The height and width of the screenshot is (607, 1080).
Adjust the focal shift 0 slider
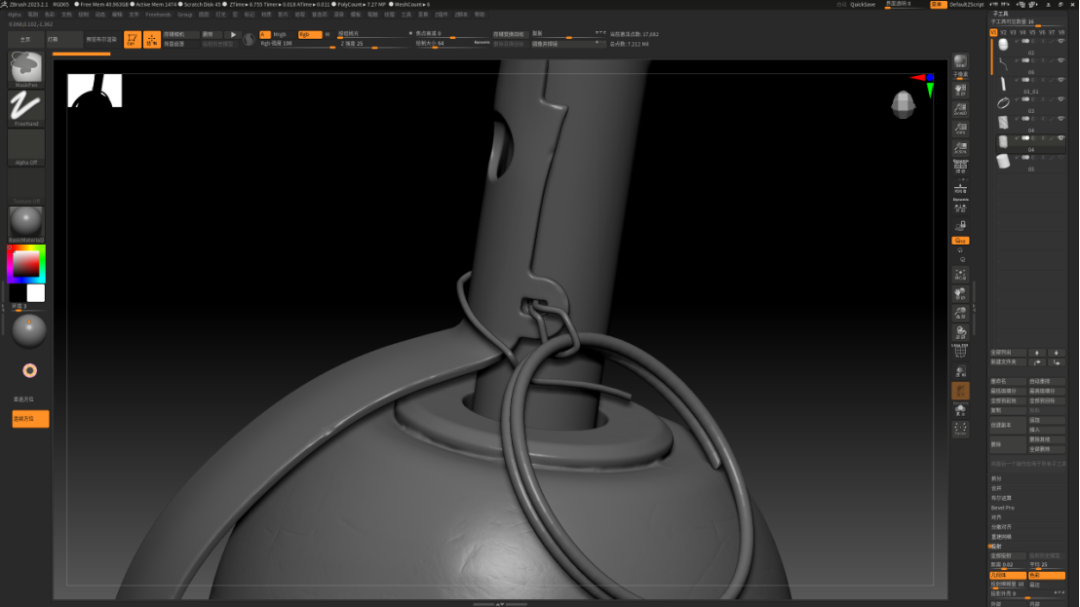coord(452,34)
